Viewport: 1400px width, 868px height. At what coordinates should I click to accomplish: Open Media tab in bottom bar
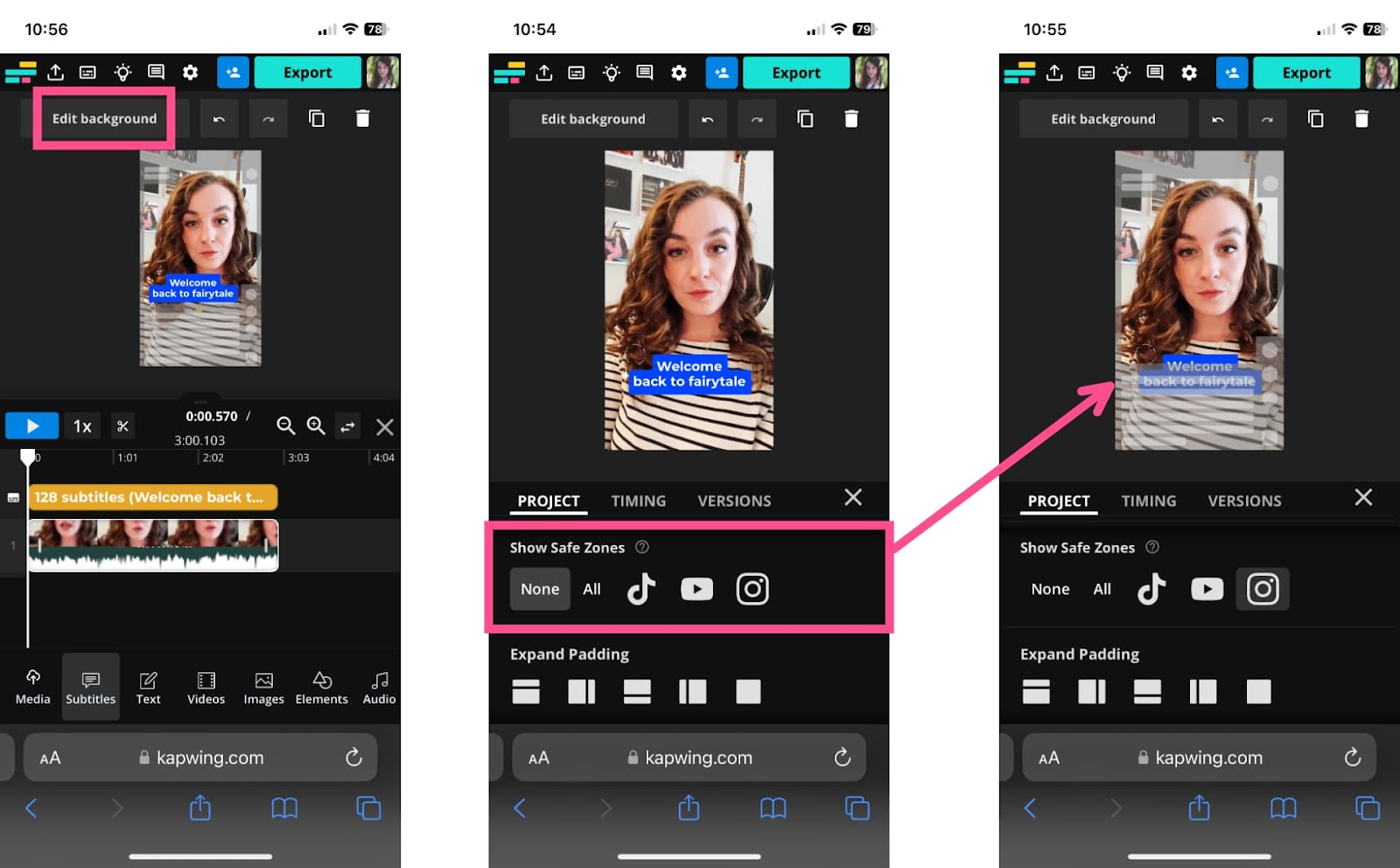(33, 687)
